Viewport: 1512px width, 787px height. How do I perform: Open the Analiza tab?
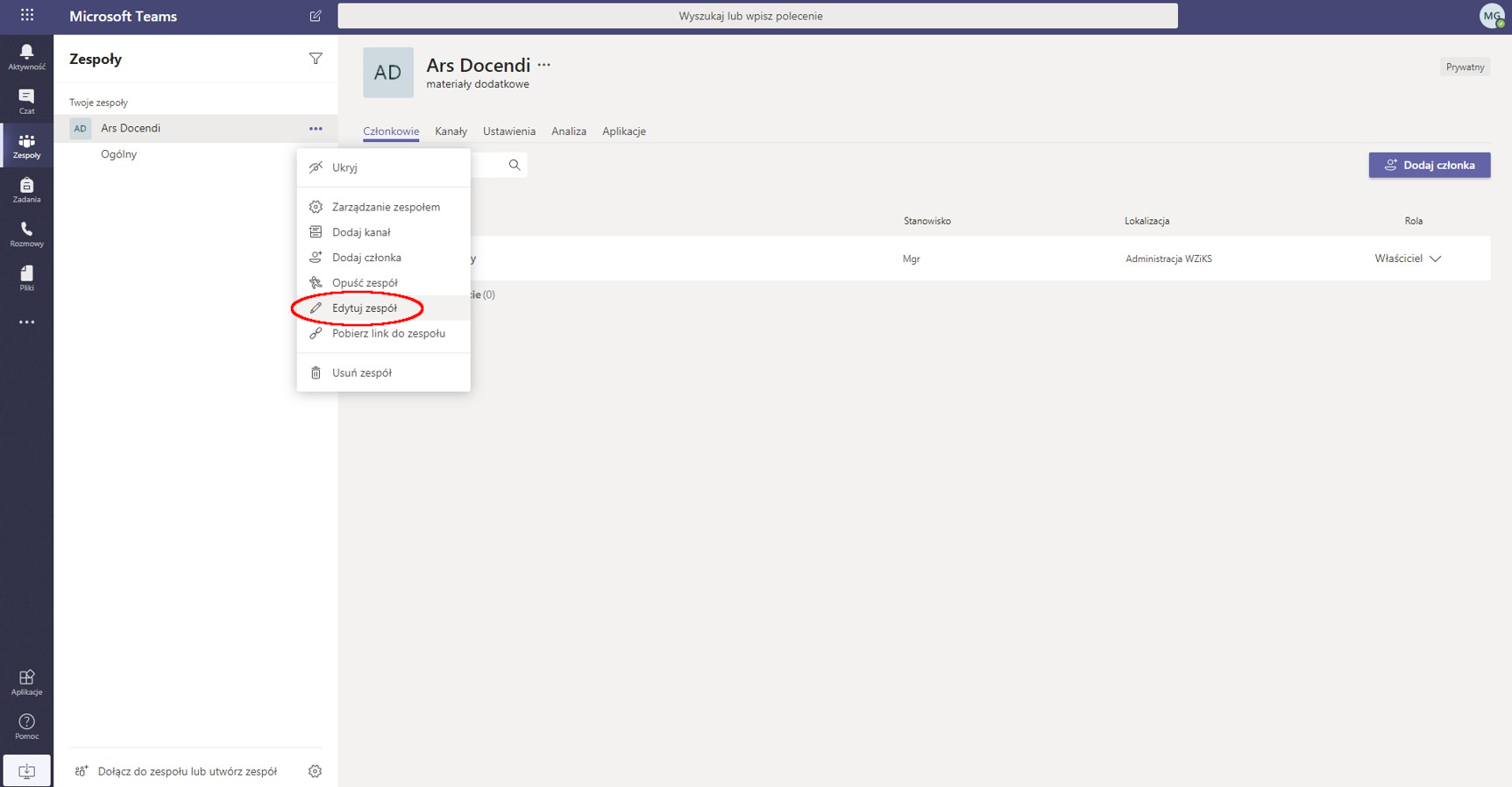[x=569, y=131]
